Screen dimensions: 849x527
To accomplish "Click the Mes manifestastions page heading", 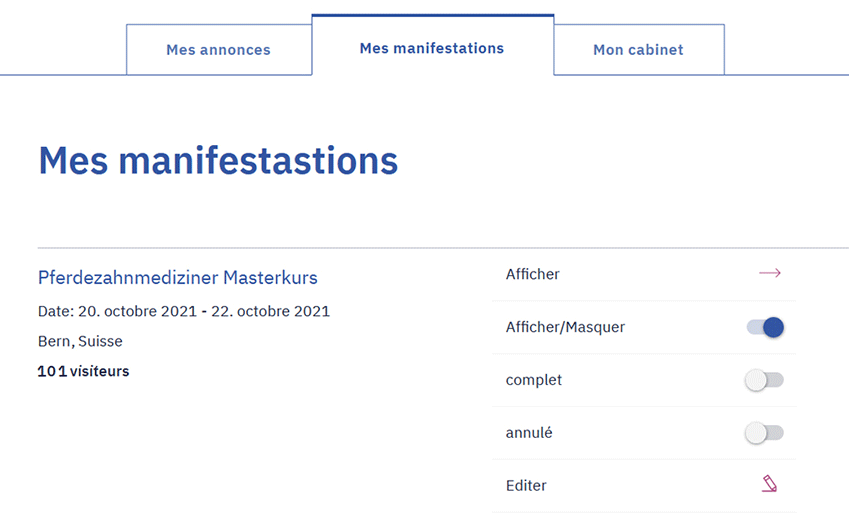I will [218, 161].
